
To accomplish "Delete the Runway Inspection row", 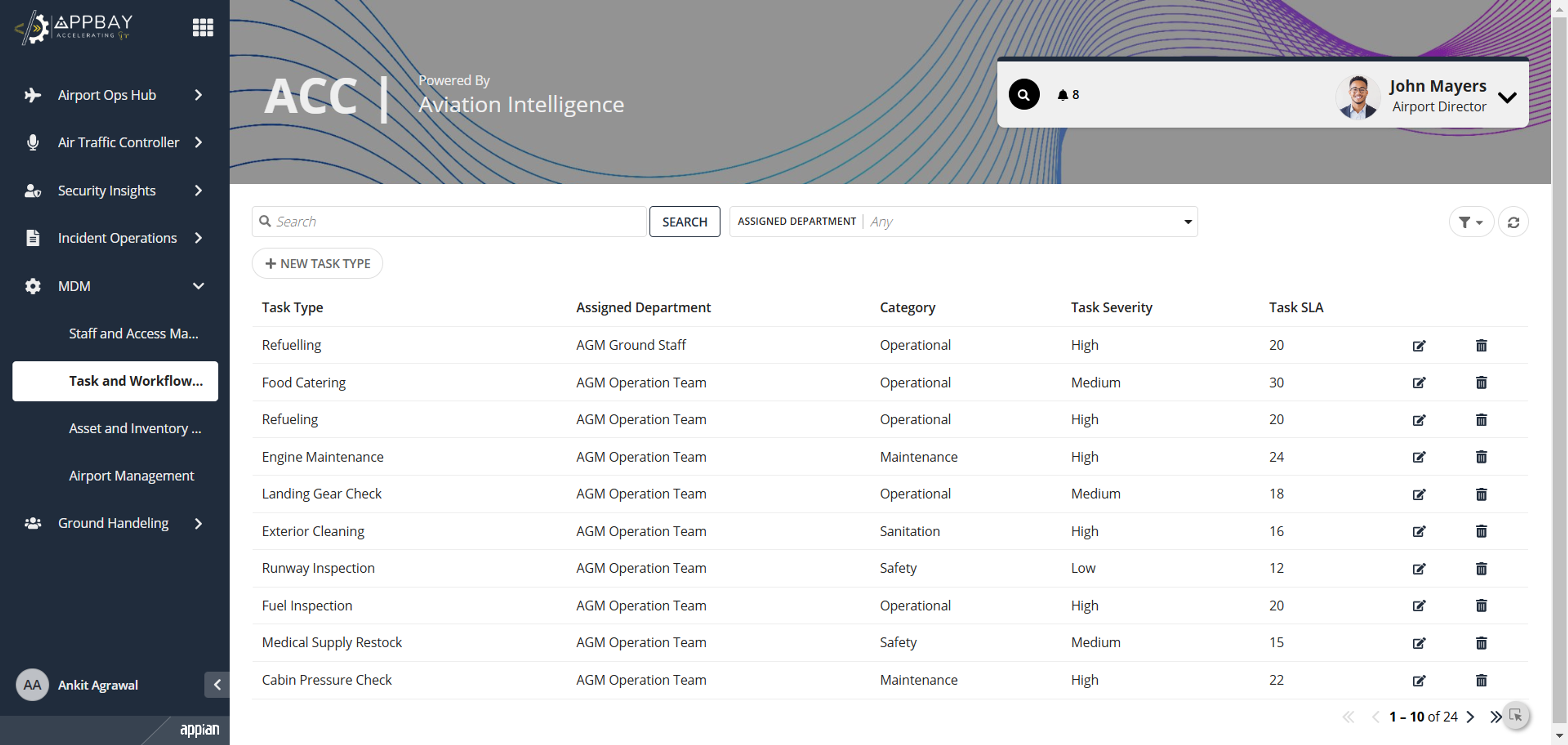I will click(1481, 569).
